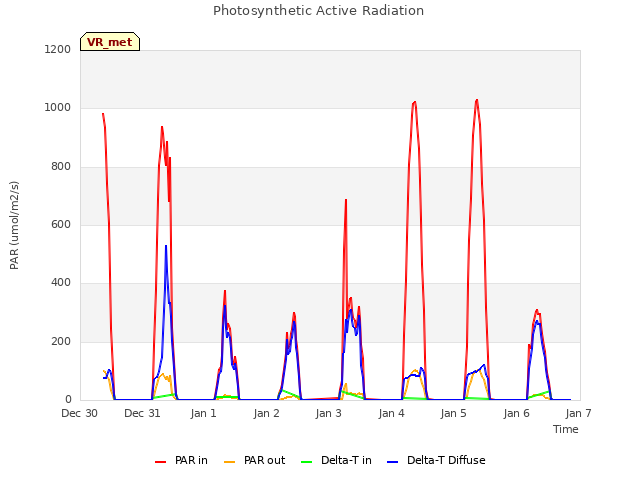Screen dimensions: 640x480
Task: Click the Jan 6 x-axis label
Action: [516, 413]
